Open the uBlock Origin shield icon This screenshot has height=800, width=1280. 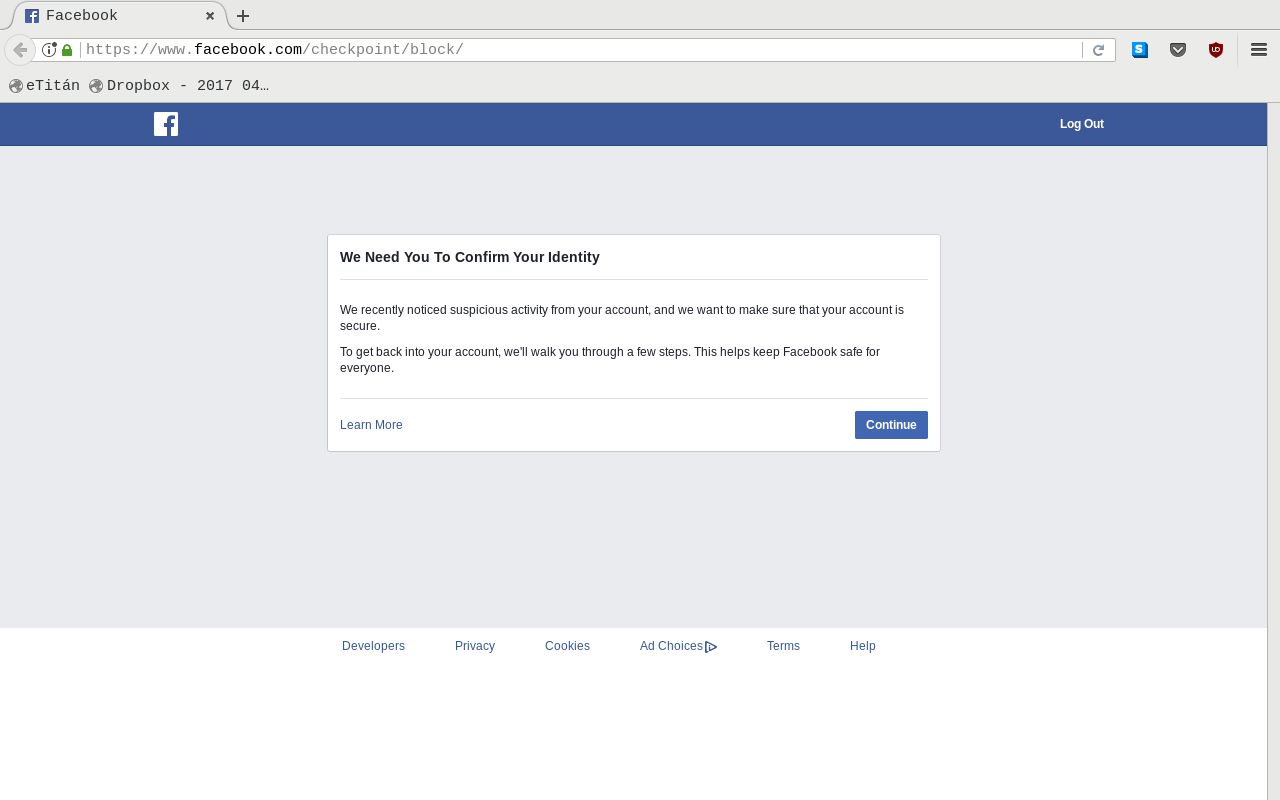click(x=1216, y=50)
